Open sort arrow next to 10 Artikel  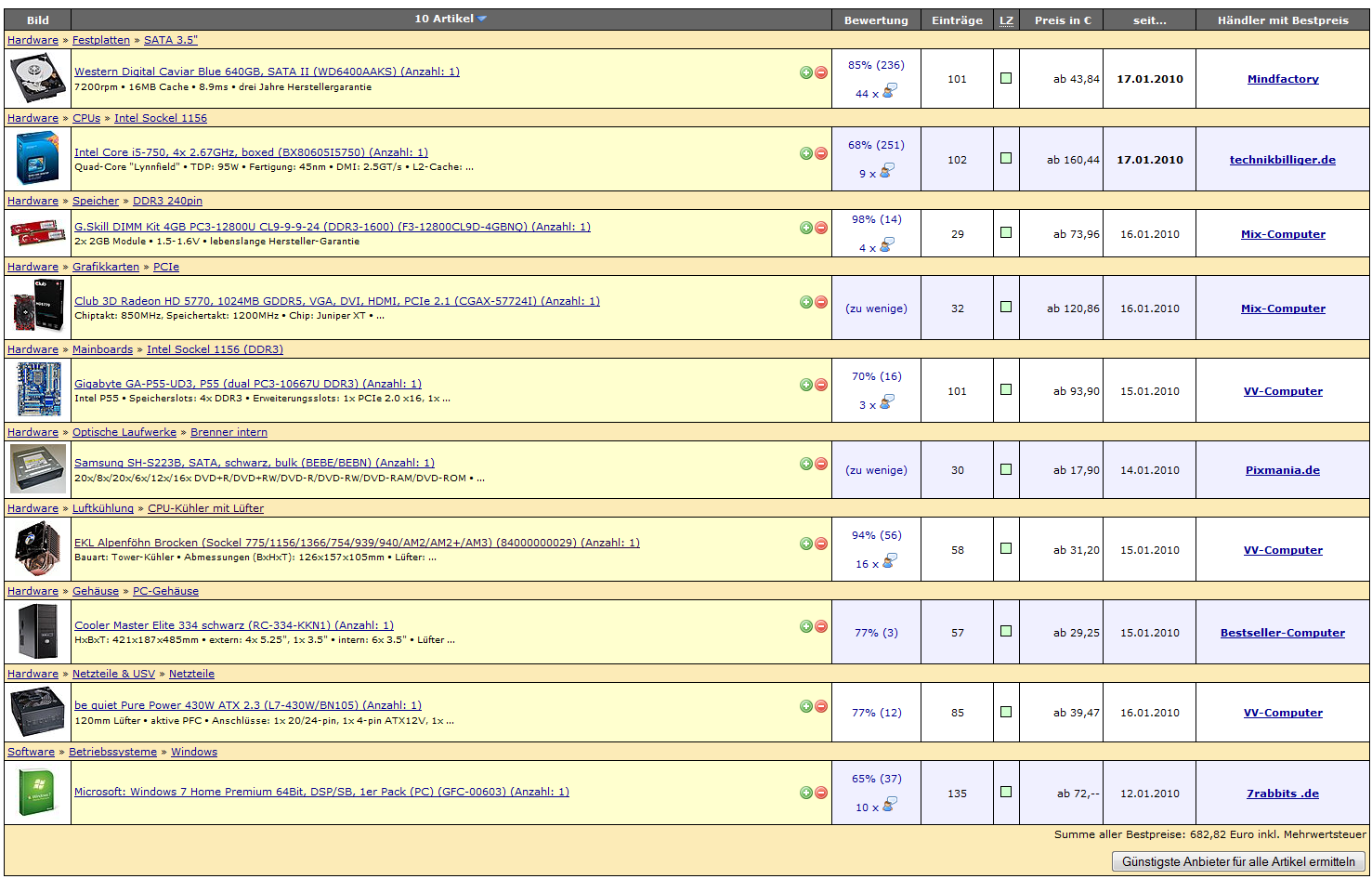coord(482,20)
